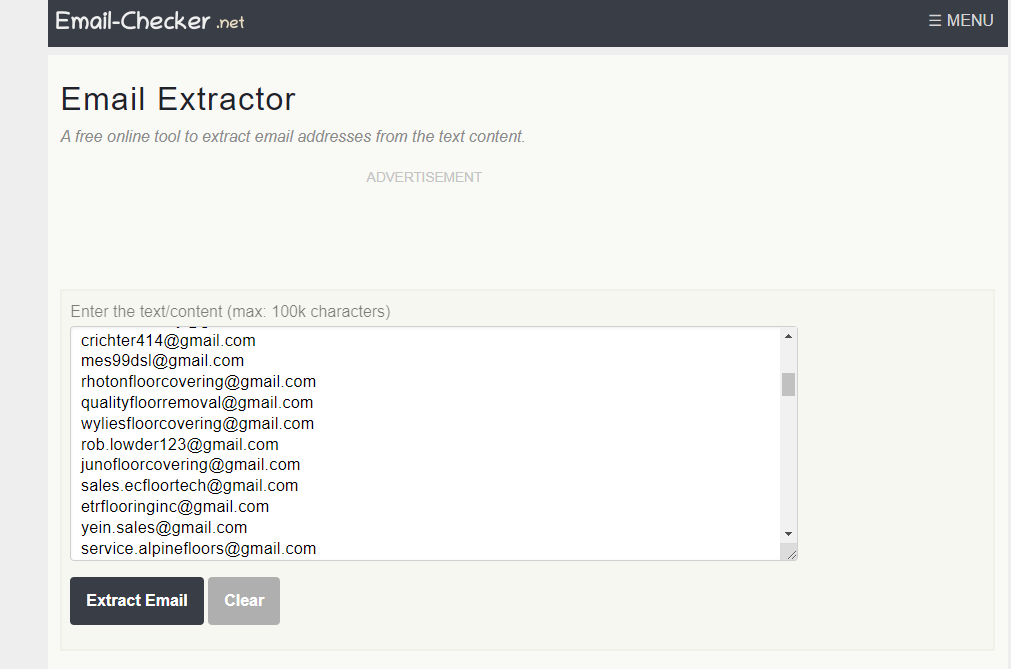
Task: Click on sales.ecfloortech@gmail.com line
Action: pos(189,486)
